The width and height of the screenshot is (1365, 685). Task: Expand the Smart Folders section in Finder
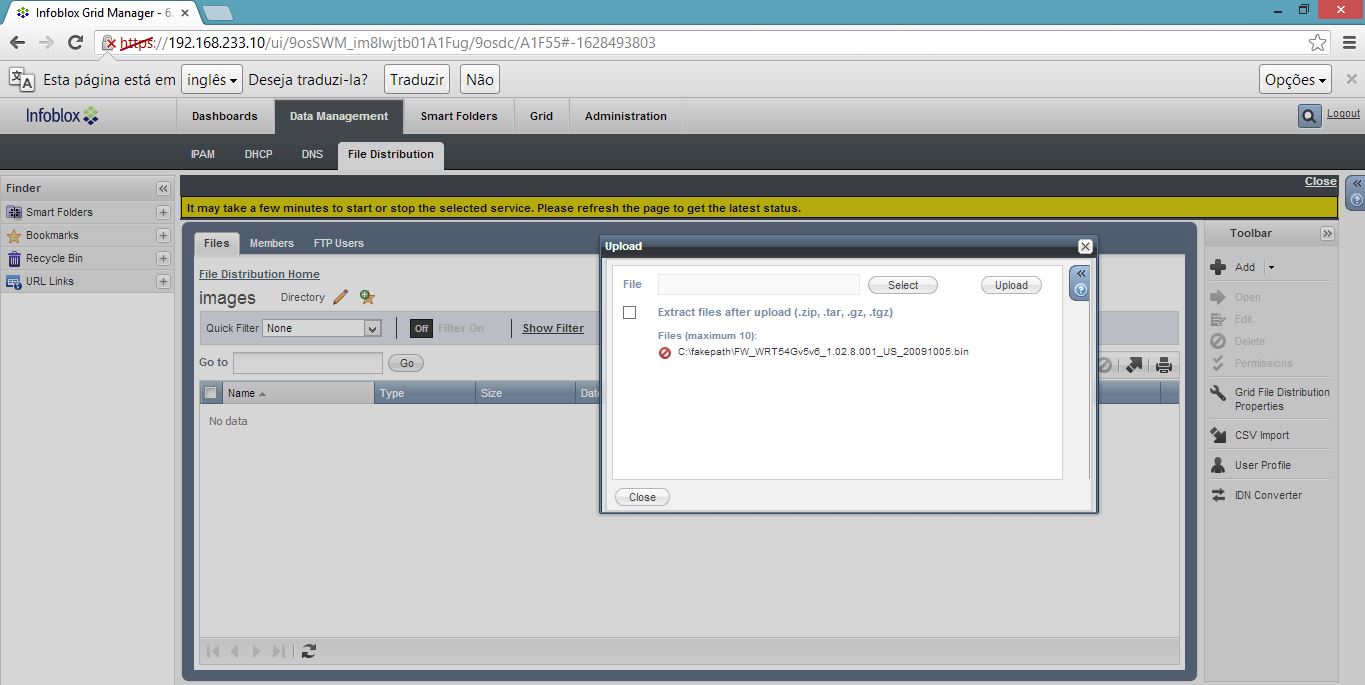pos(162,211)
